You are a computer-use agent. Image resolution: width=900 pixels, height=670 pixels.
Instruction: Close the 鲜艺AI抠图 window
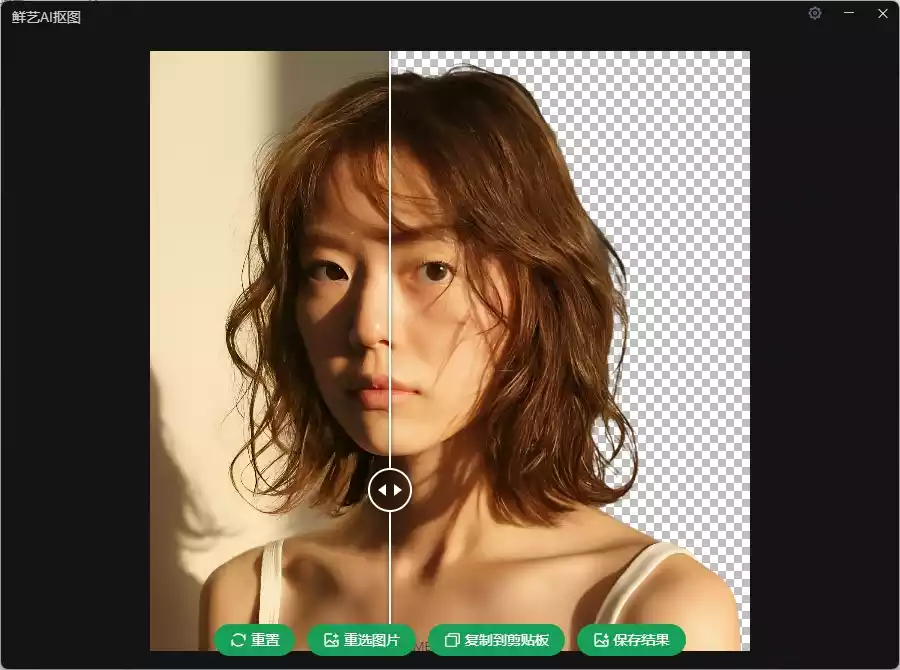pyautogui.click(x=882, y=13)
